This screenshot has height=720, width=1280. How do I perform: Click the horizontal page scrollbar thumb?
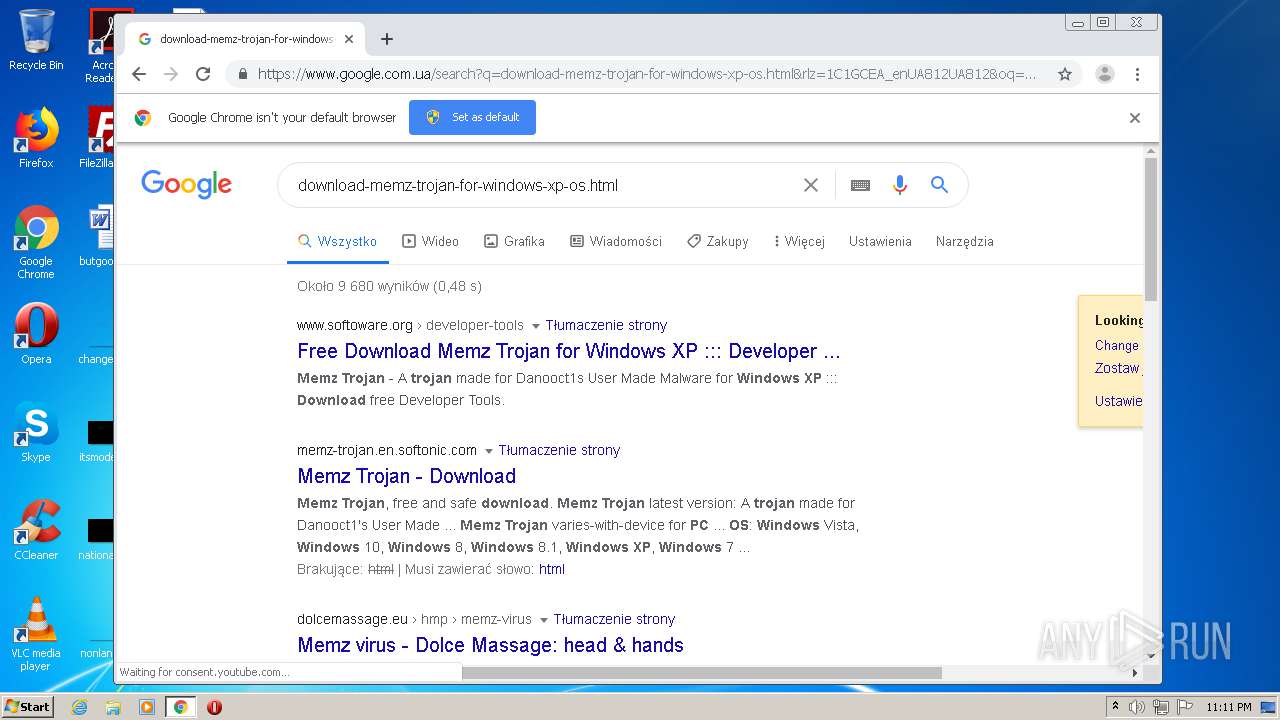(702, 673)
